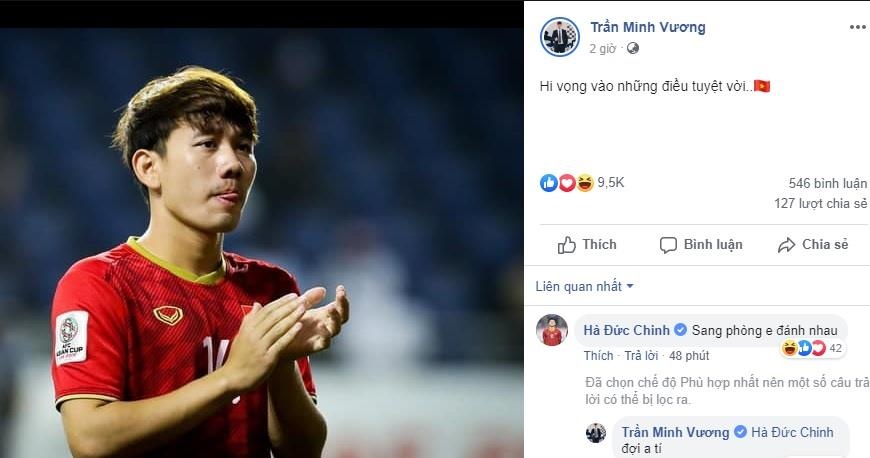Open Trần Minh Vương profile name link in header
Screen dimensions: 870x458
[647, 28]
